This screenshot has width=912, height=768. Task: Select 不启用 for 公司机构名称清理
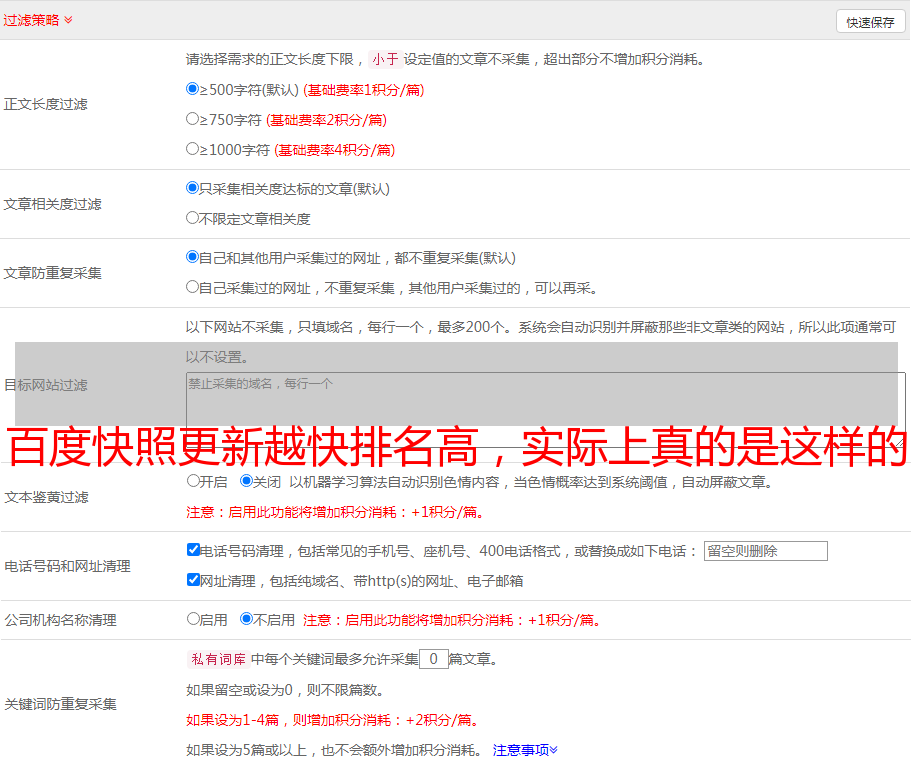[x=247, y=618]
